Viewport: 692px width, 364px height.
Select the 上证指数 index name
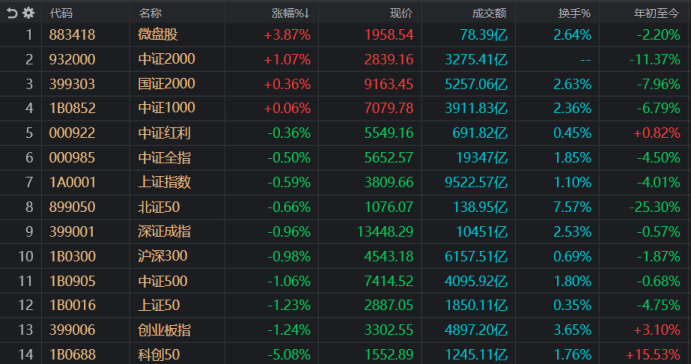[164, 182]
